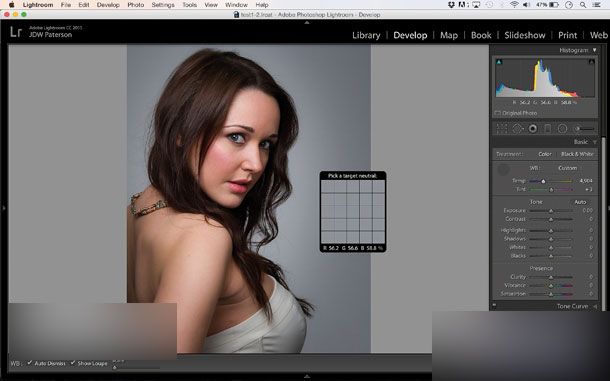Select the Crop Overlay tool
Image resolution: width=610 pixels, height=381 pixels.
click(x=502, y=128)
